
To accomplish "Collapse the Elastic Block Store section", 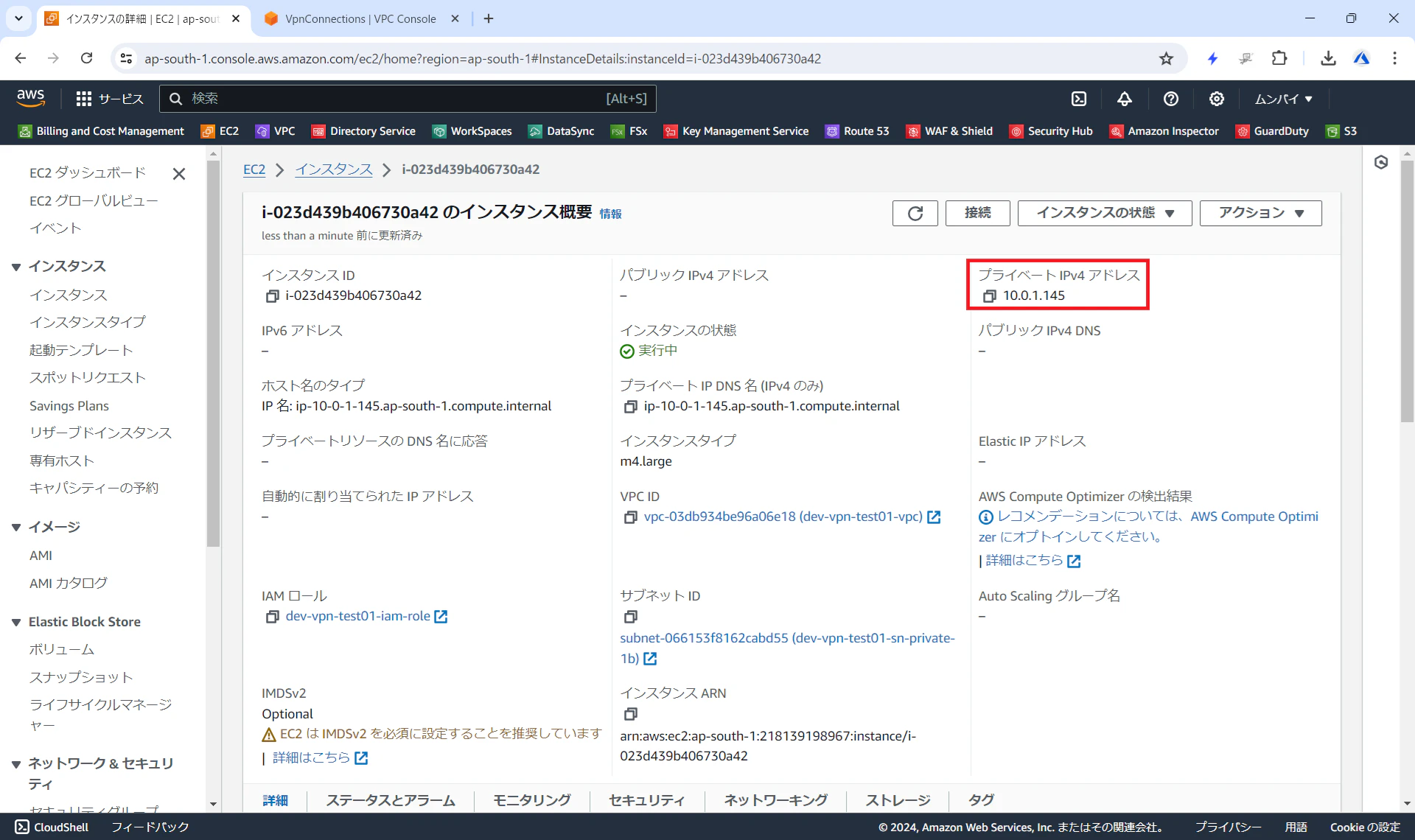I will pyautogui.click(x=16, y=623).
